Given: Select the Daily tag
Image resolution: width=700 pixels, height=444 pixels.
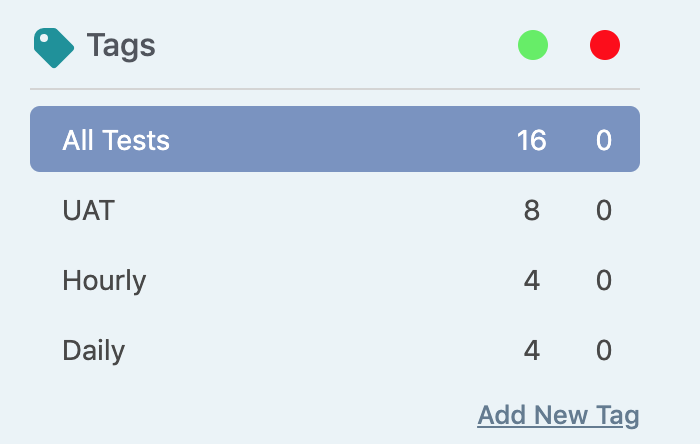Looking at the screenshot, I should tap(335, 350).
